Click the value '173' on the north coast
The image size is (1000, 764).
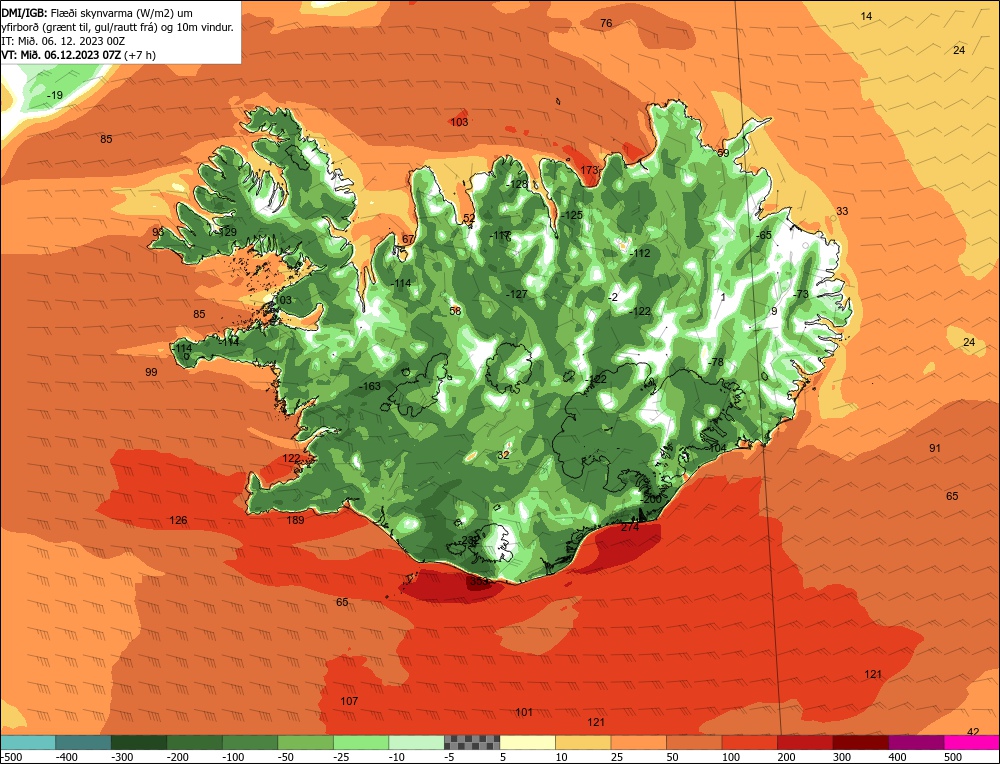[589, 170]
